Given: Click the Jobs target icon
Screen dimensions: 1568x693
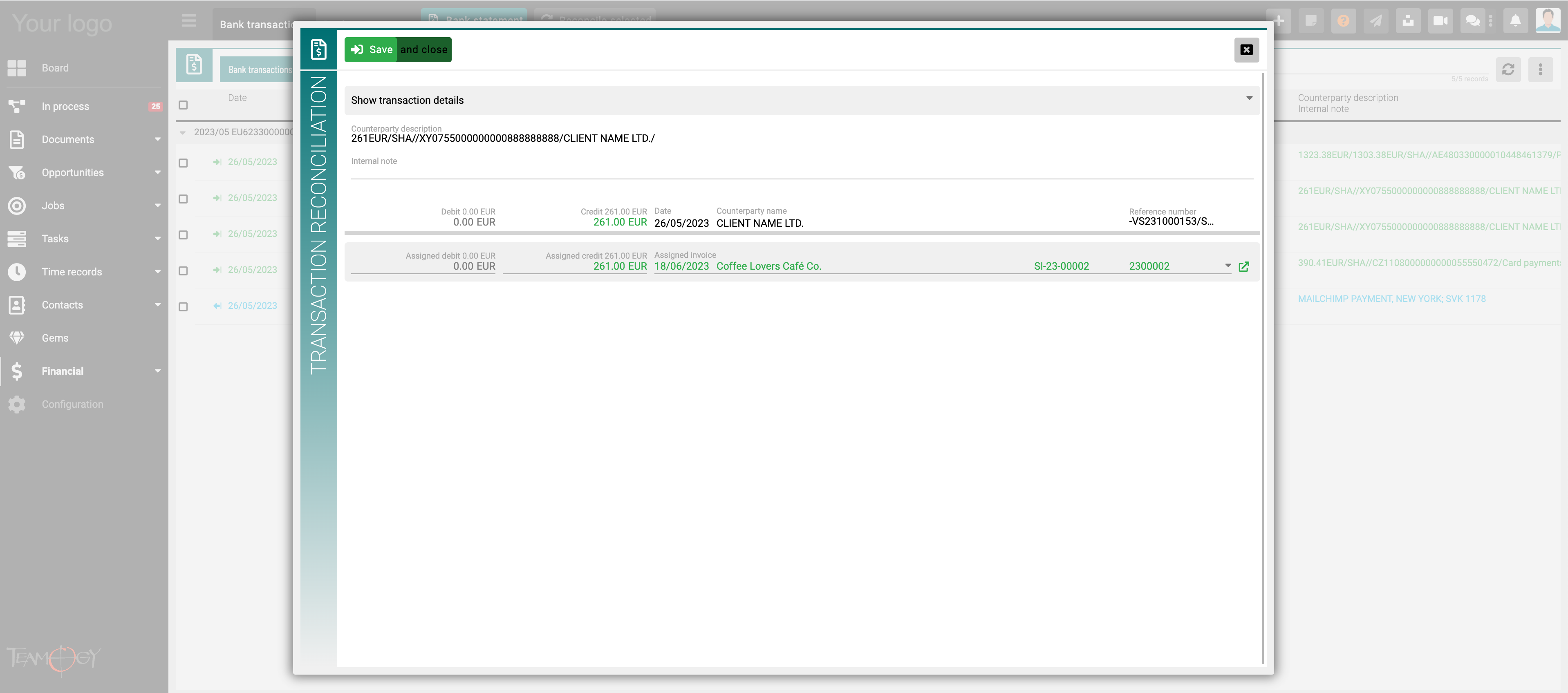Looking at the screenshot, I should [17, 206].
